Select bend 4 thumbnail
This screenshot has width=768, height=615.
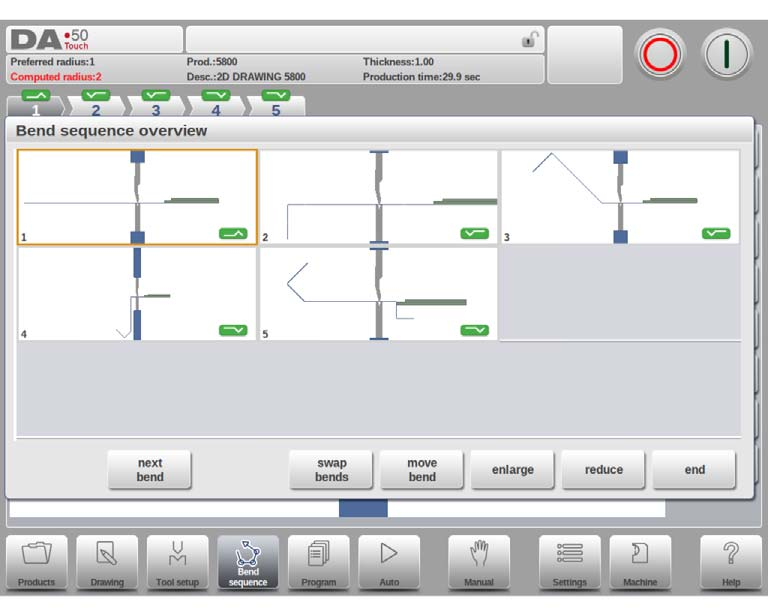pos(137,293)
